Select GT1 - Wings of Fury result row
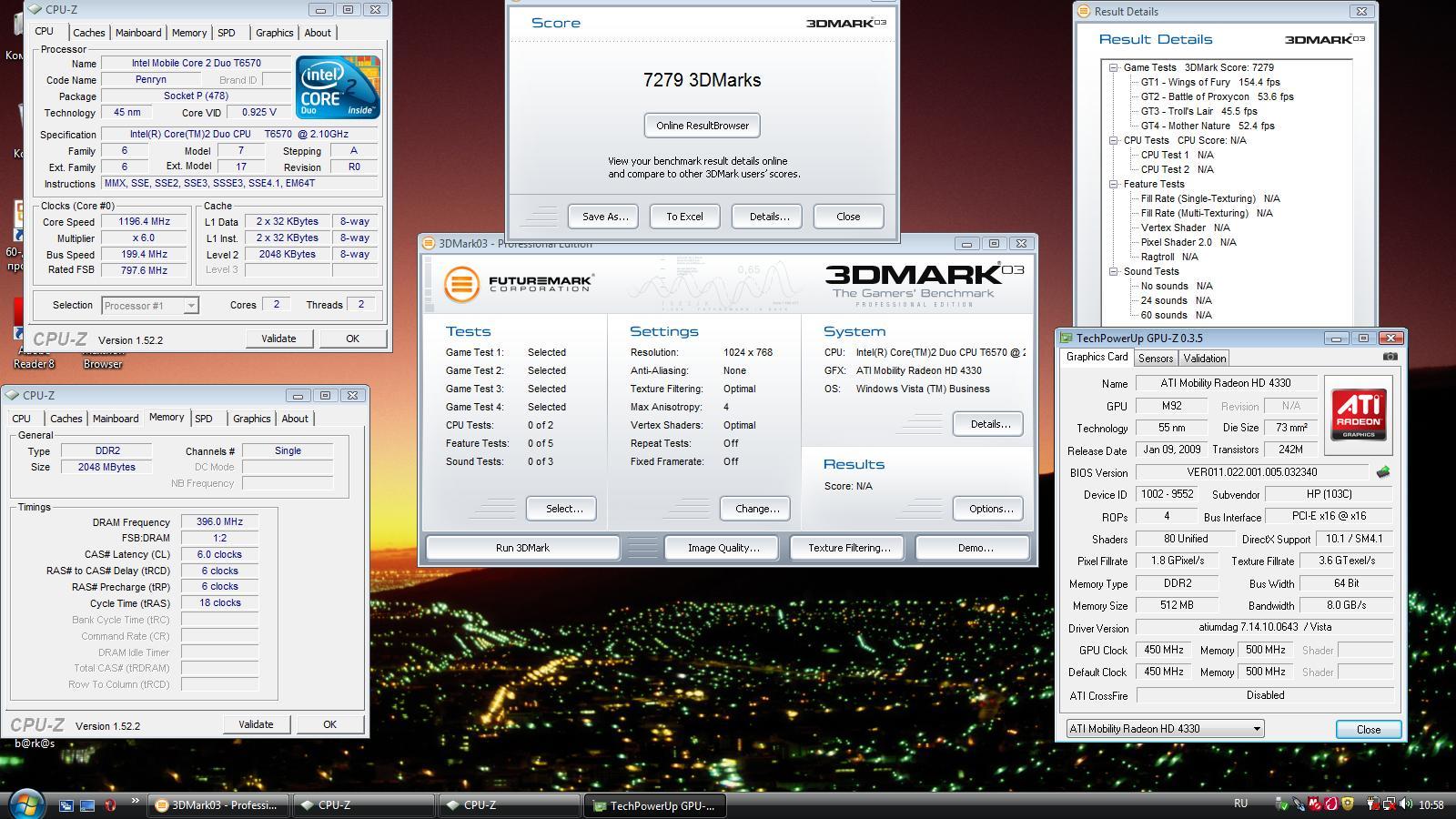Image resolution: width=1456 pixels, height=819 pixels. (x=1209, y=82)
